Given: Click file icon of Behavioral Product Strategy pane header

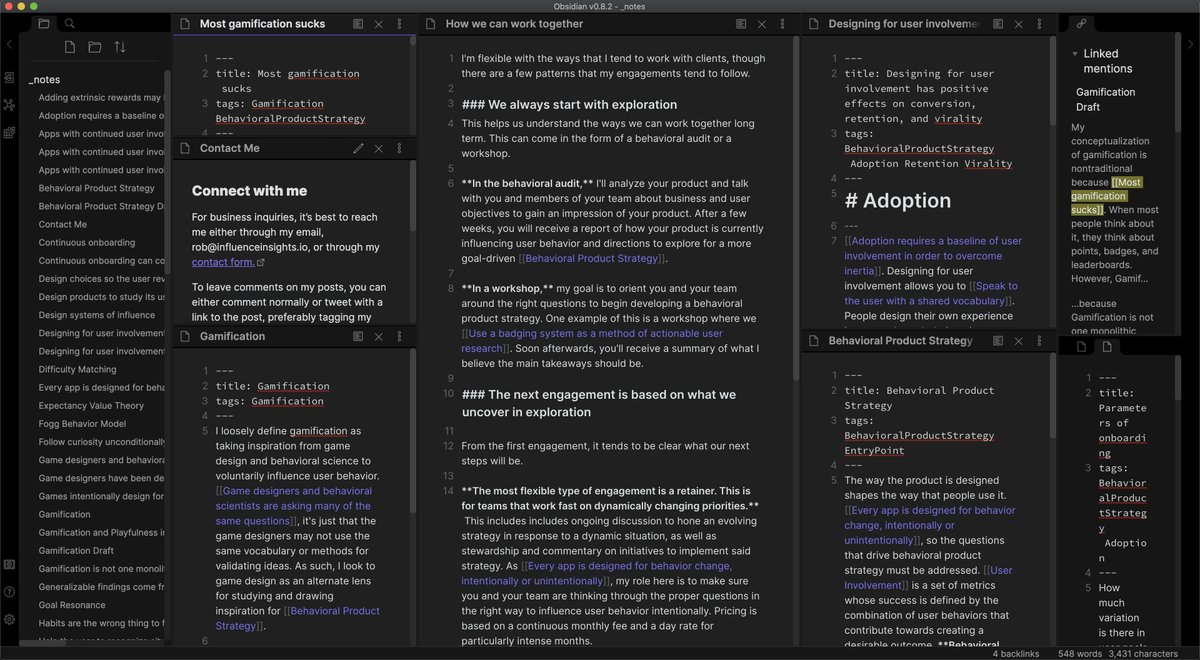Looking at the screenshot, I should point(813,341).
